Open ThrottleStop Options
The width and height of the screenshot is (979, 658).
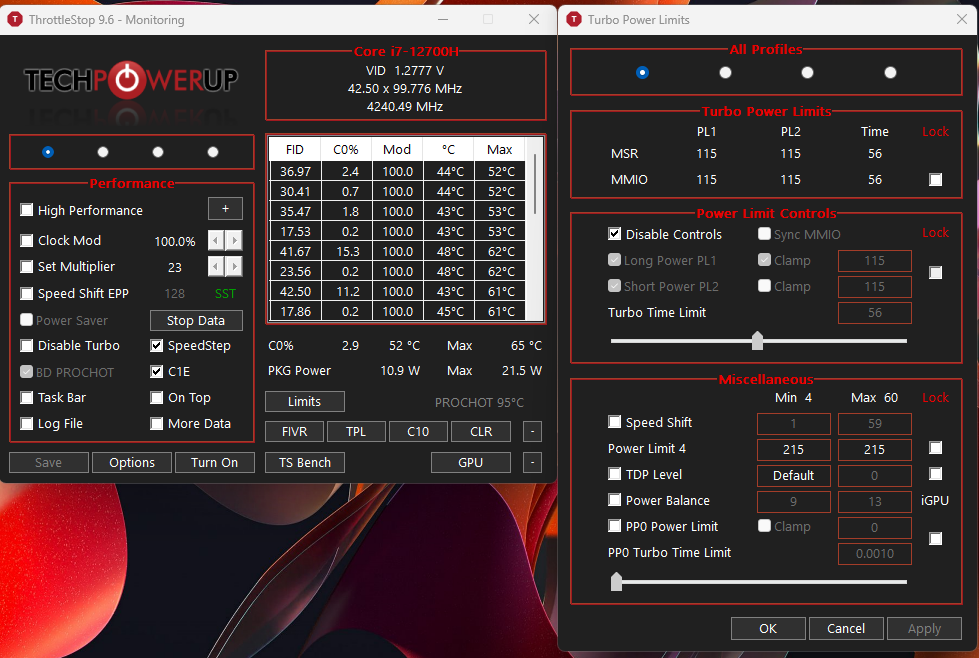coord(132,463)
